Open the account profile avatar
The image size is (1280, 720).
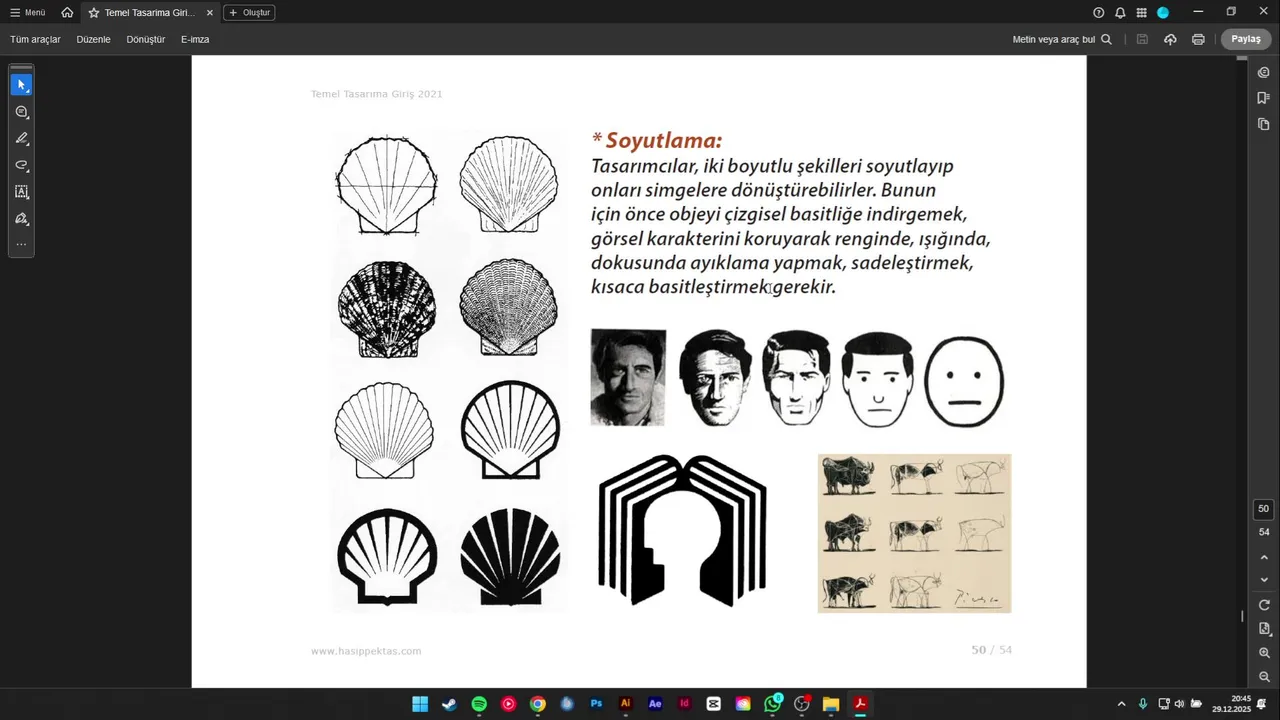pos(1163,12)
